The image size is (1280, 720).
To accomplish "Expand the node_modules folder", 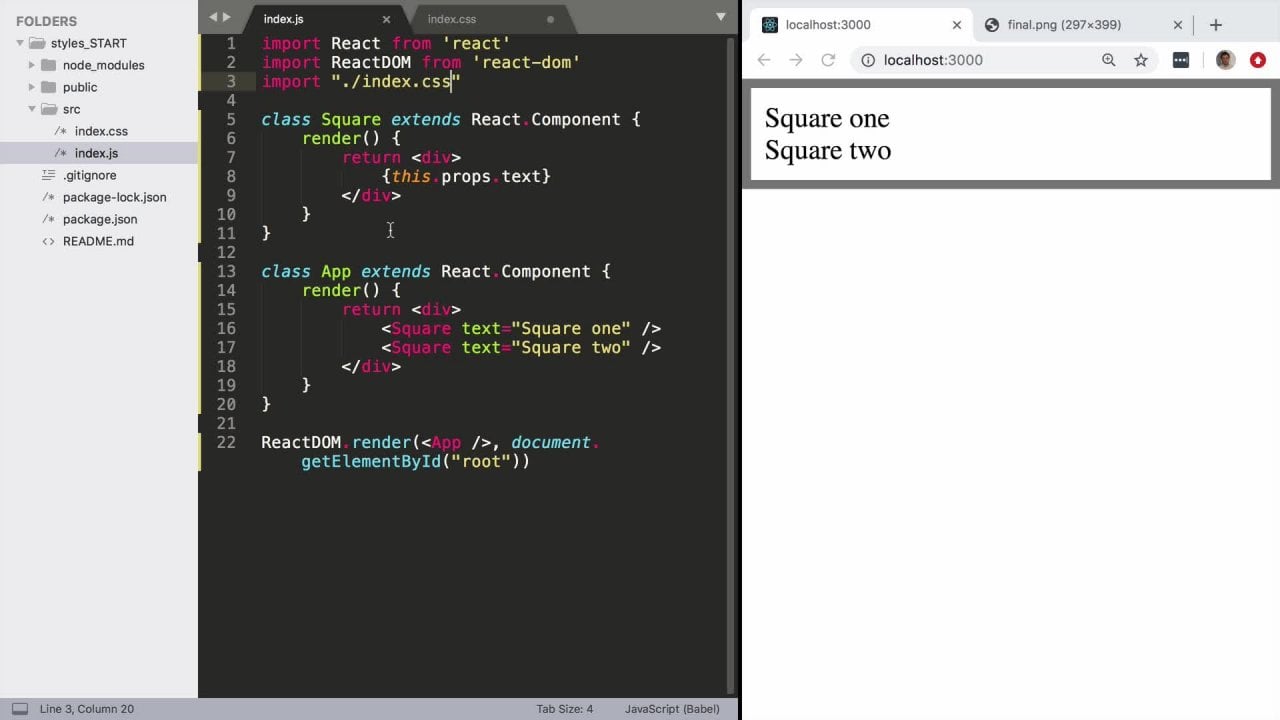I will pyautogui.click(x=32, y=65).
